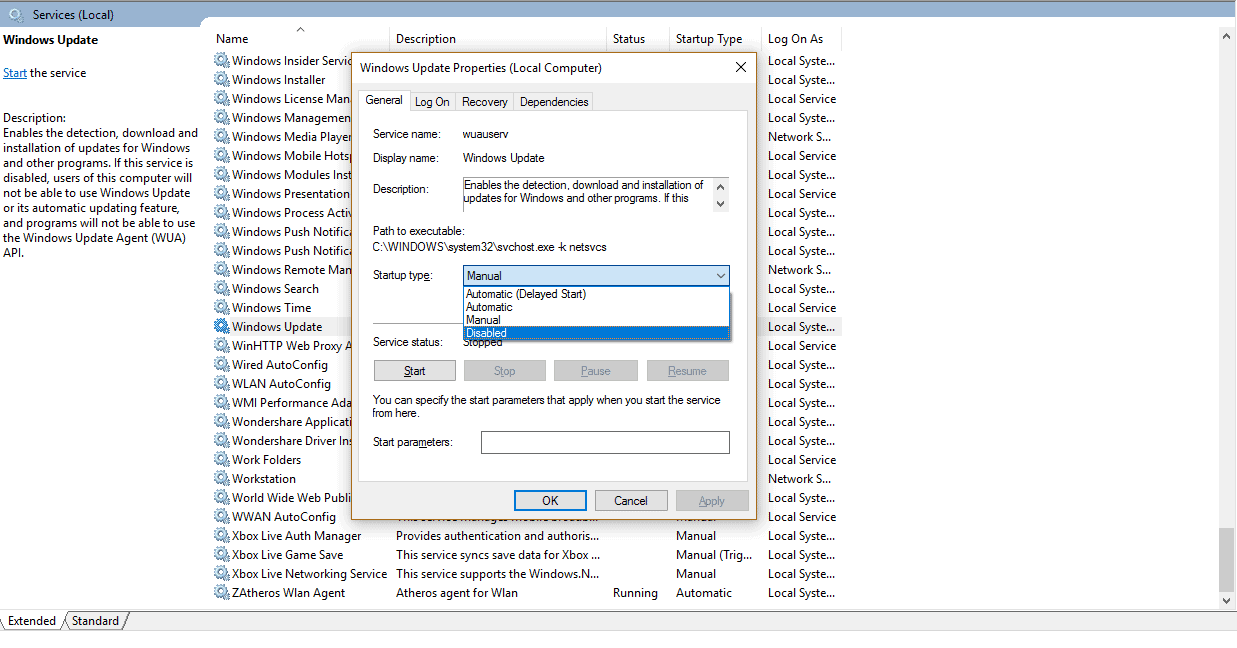Click the gear icon beside WWAN AutoConfig
The width and height of the screenshot is (1237, 648).
pyautogui.click(x=221, y=516)
